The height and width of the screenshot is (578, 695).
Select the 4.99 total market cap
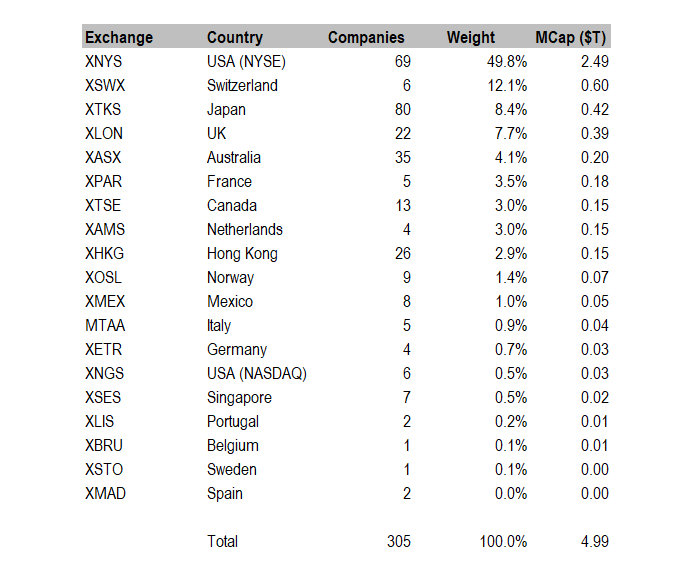tap(594, 542)
